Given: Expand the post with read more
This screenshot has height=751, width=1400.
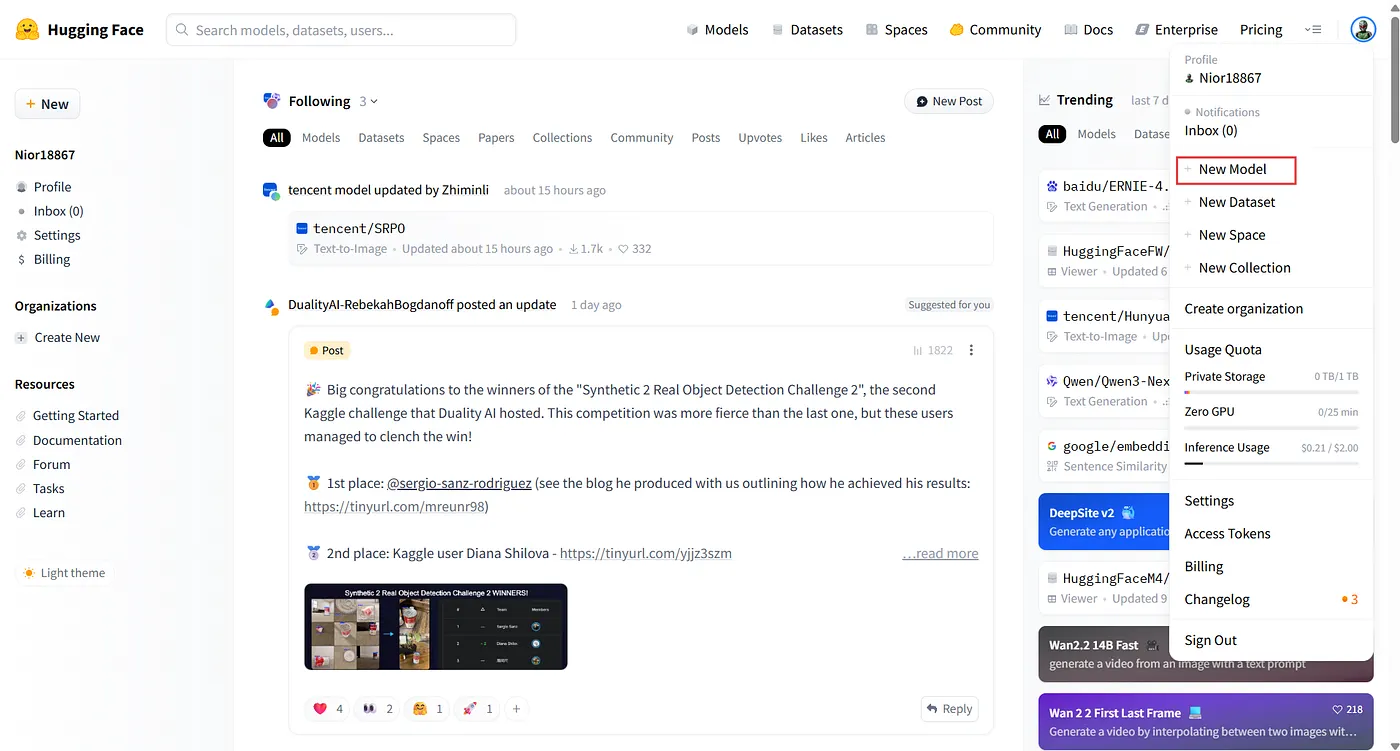Looking at the screenshot, I should pyautogui.click(x=940, y=553).
